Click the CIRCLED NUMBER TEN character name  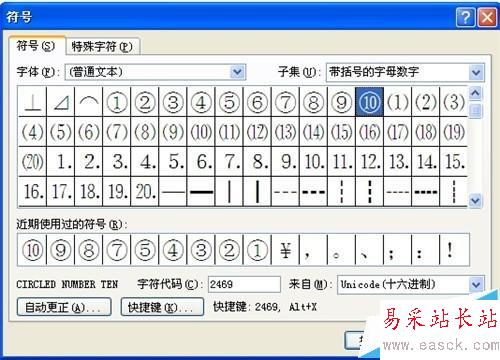tap(67, 284)
